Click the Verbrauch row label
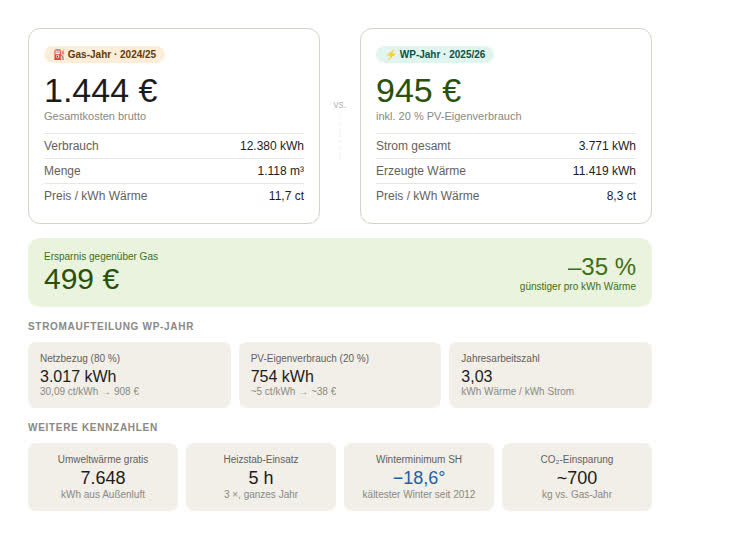736x539 pixels. coord(71,146)
